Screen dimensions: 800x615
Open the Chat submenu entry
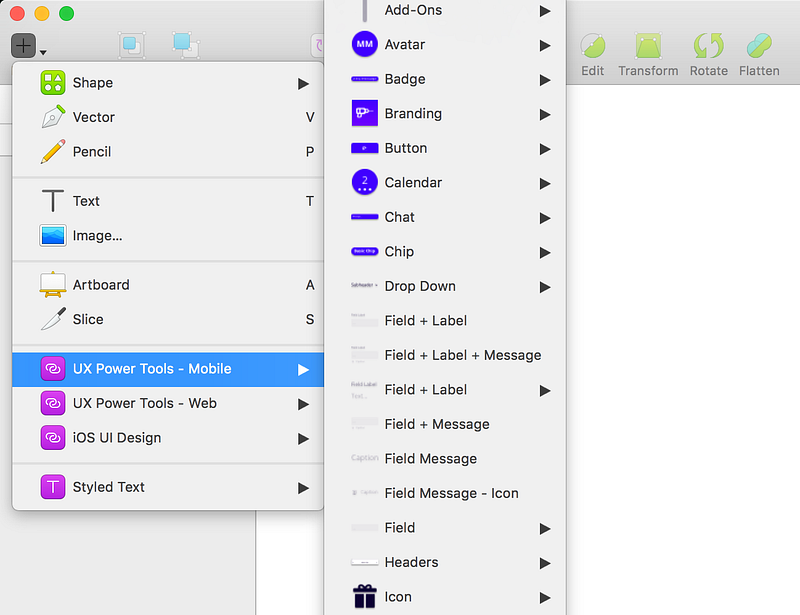[x=445, y=217]
